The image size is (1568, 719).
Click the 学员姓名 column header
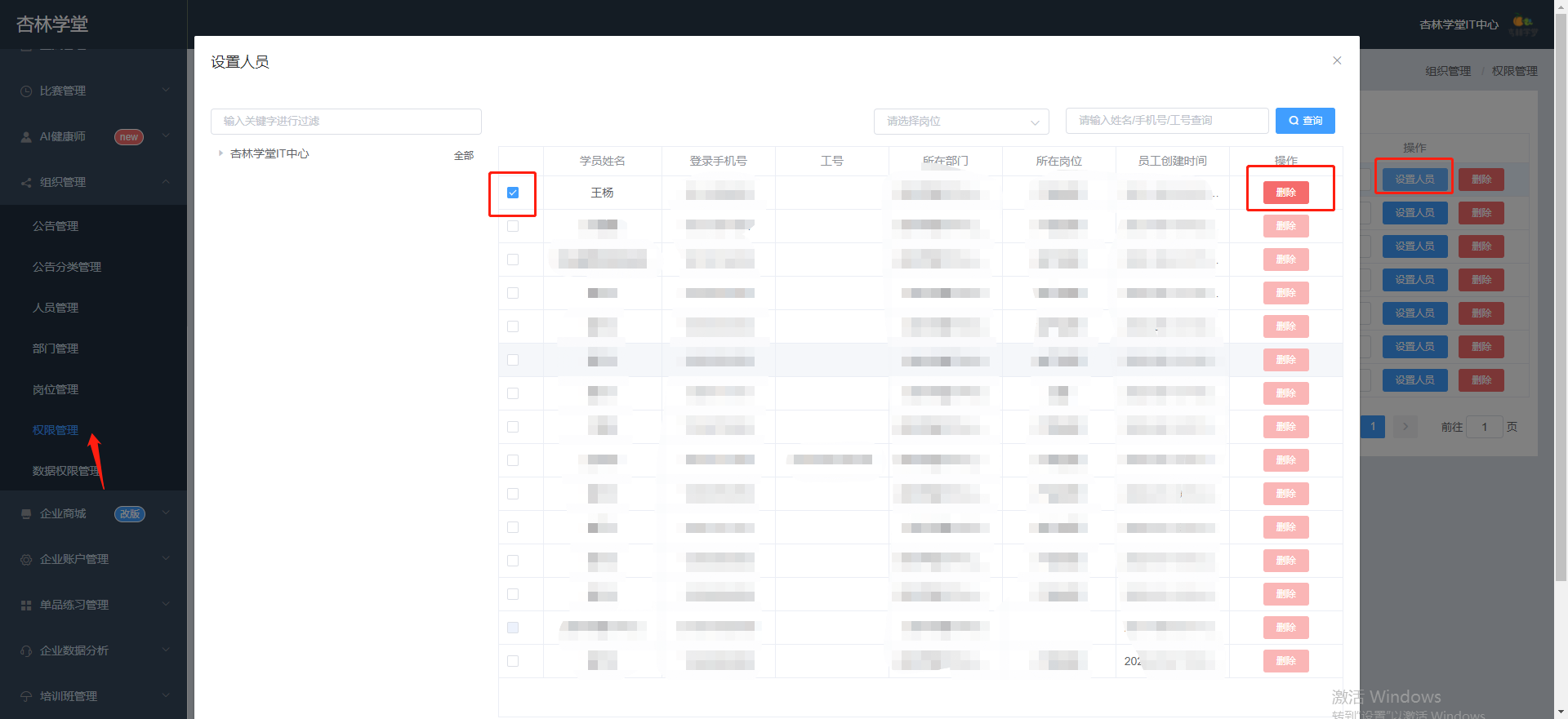tap(603, 161)
